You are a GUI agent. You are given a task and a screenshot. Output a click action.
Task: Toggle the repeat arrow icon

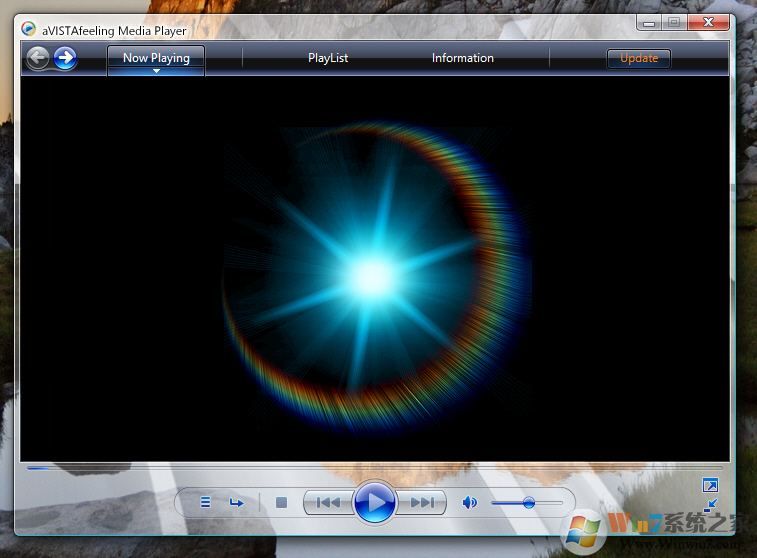pos(237,503)
